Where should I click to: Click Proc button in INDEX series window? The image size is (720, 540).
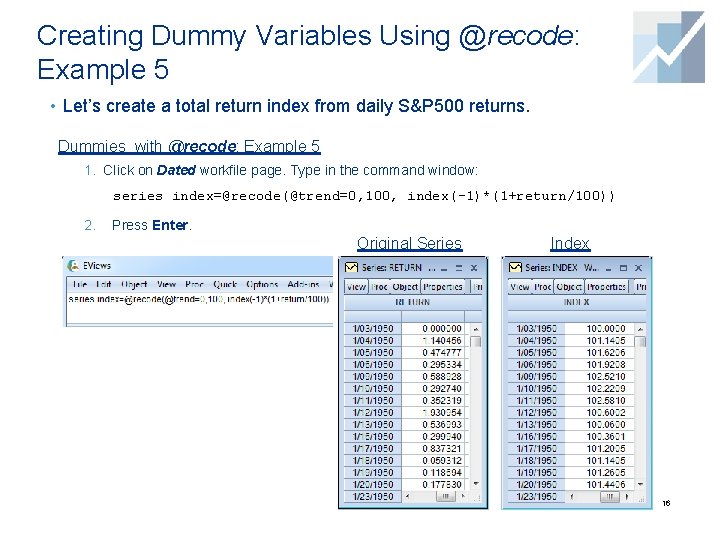click(x=543, y=287)
